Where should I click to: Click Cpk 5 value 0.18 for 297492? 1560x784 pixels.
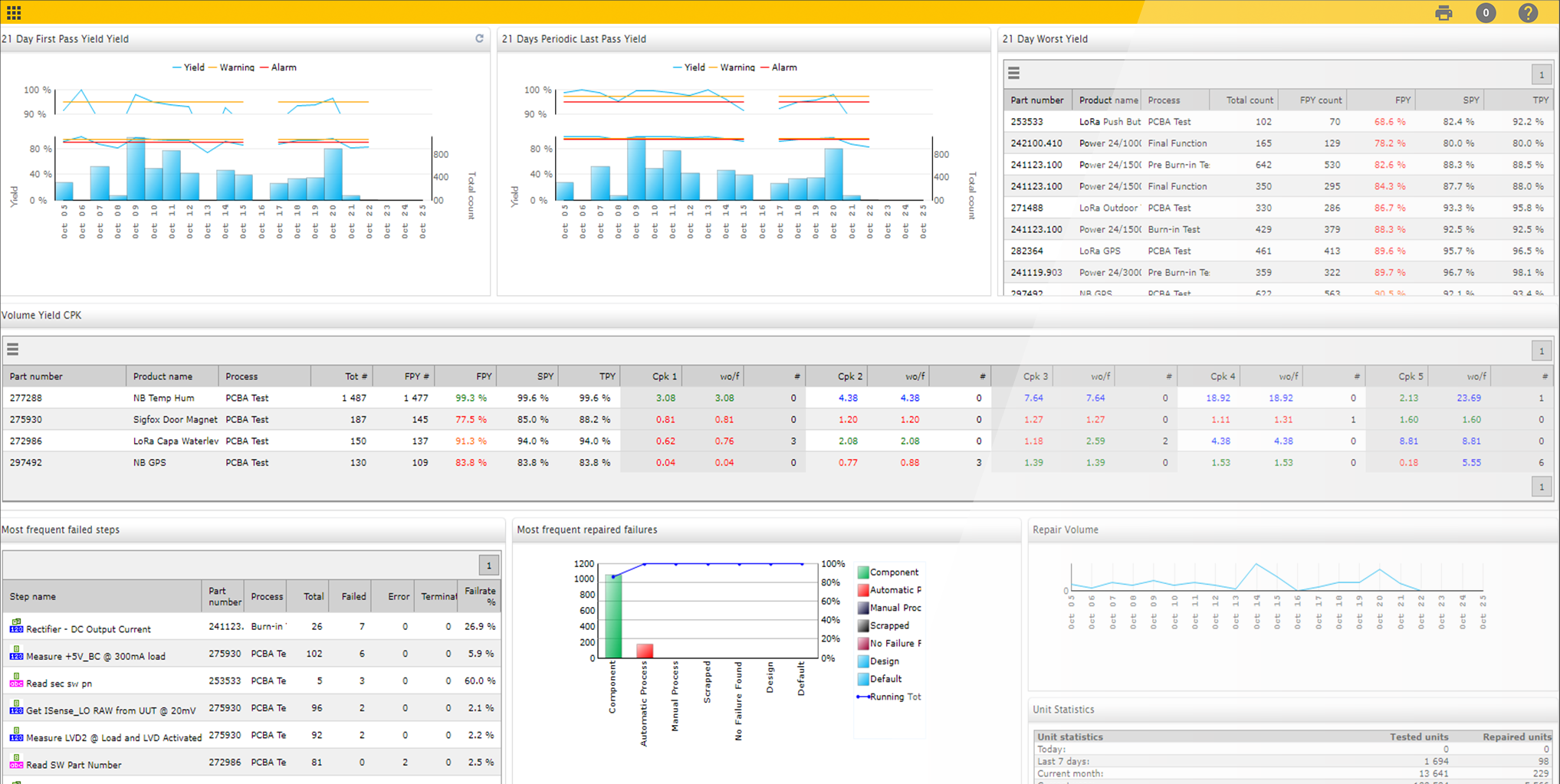tap(1408, 462)
